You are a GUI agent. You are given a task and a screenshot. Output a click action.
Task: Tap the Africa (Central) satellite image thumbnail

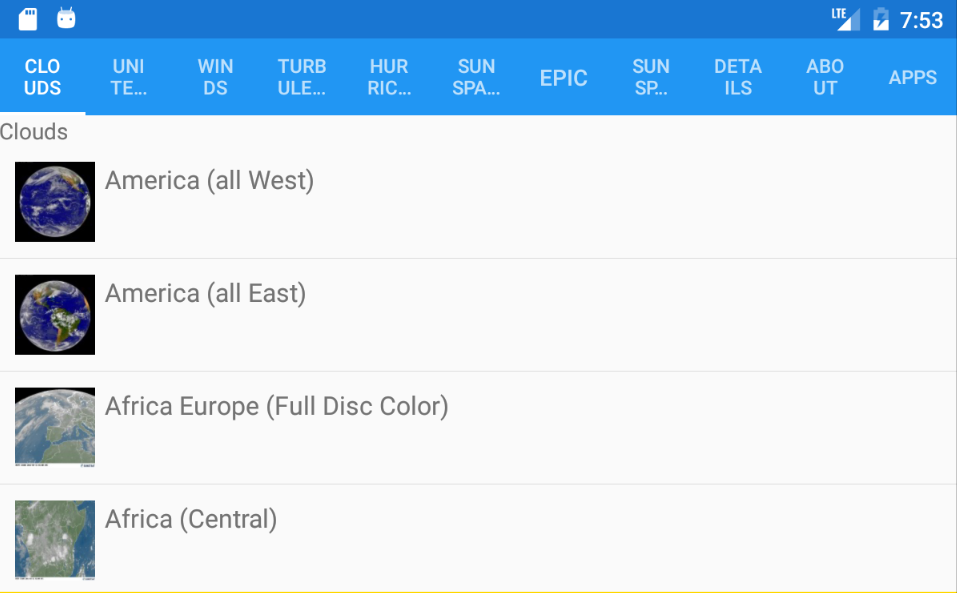pos(55,540)
